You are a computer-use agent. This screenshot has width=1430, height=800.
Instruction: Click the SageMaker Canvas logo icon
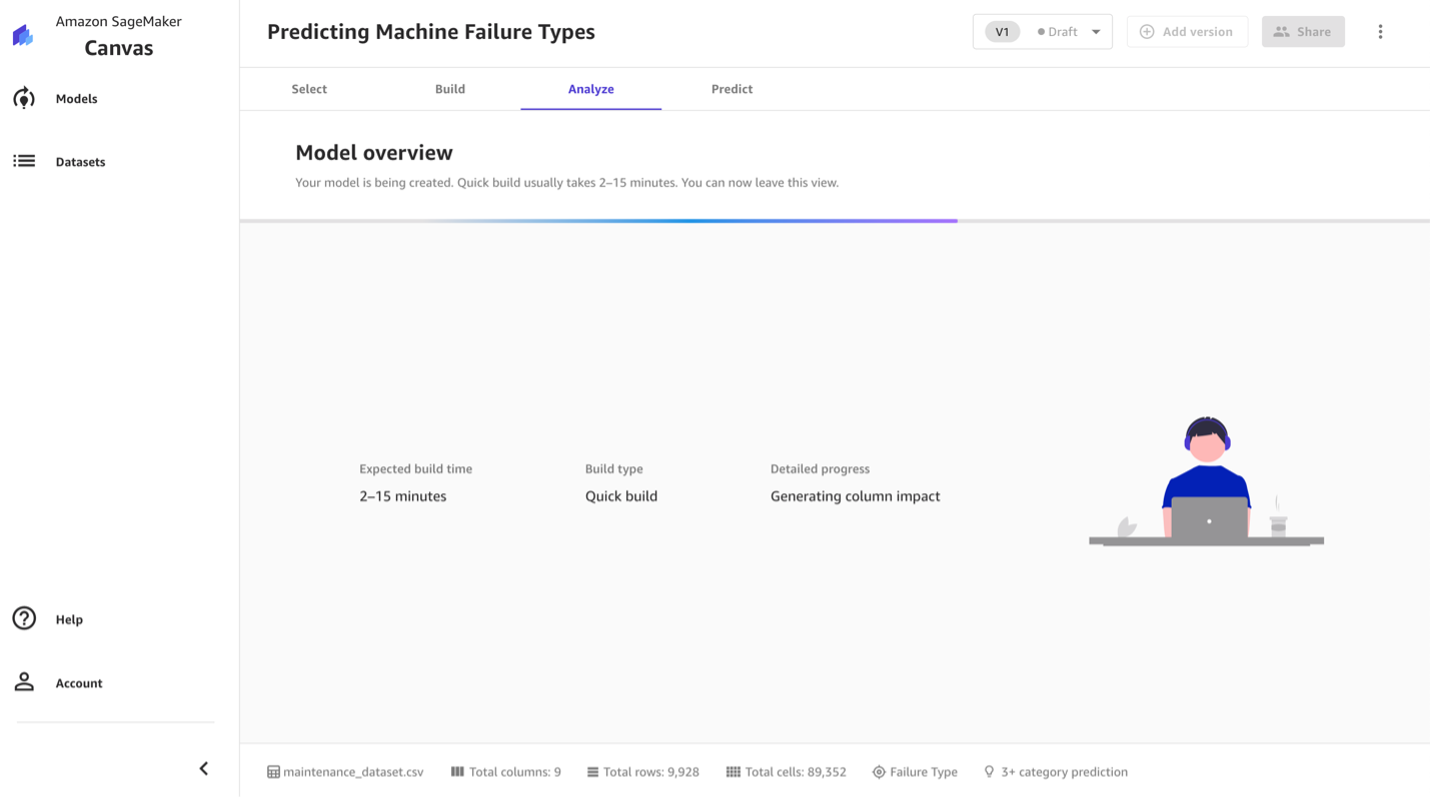[x=23, y=36]
